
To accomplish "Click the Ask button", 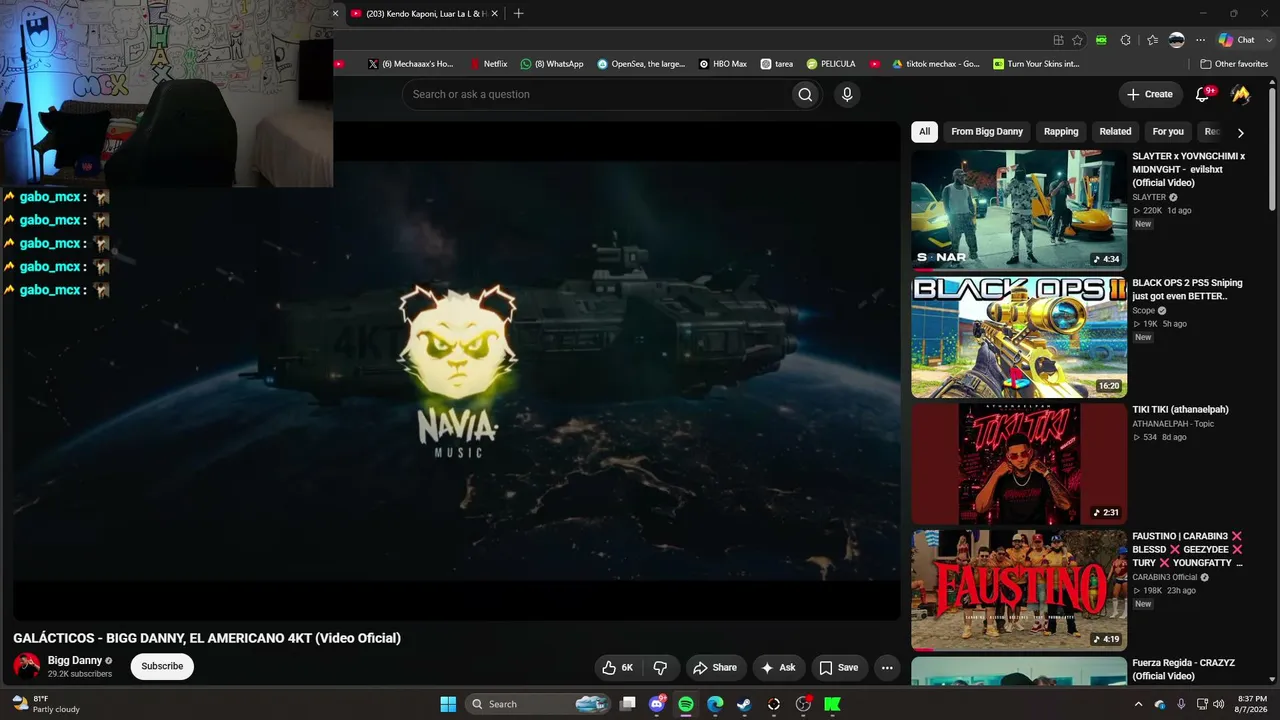I will [778, 667].
